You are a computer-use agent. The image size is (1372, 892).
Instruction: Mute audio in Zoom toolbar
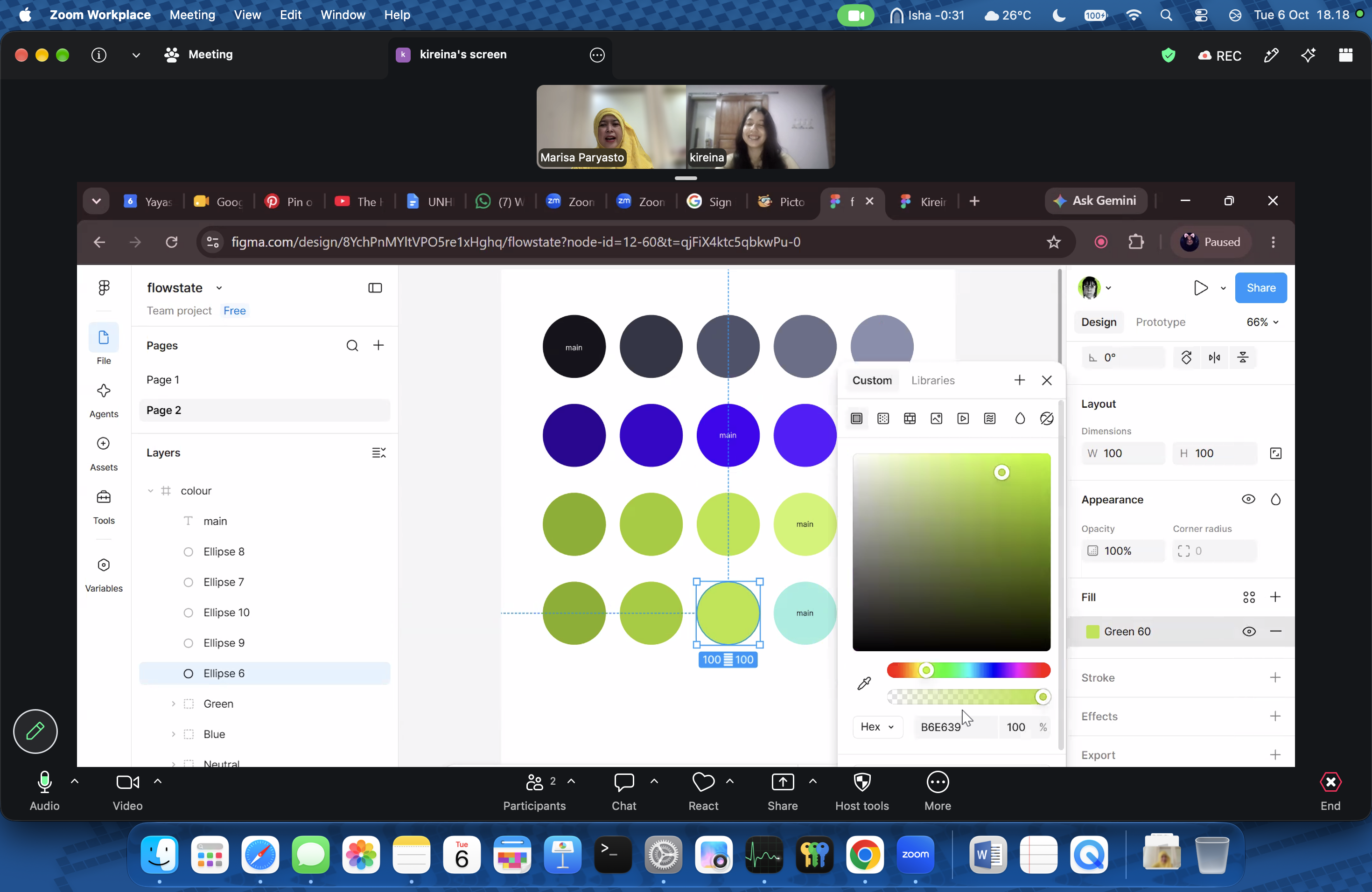[44, 792]
